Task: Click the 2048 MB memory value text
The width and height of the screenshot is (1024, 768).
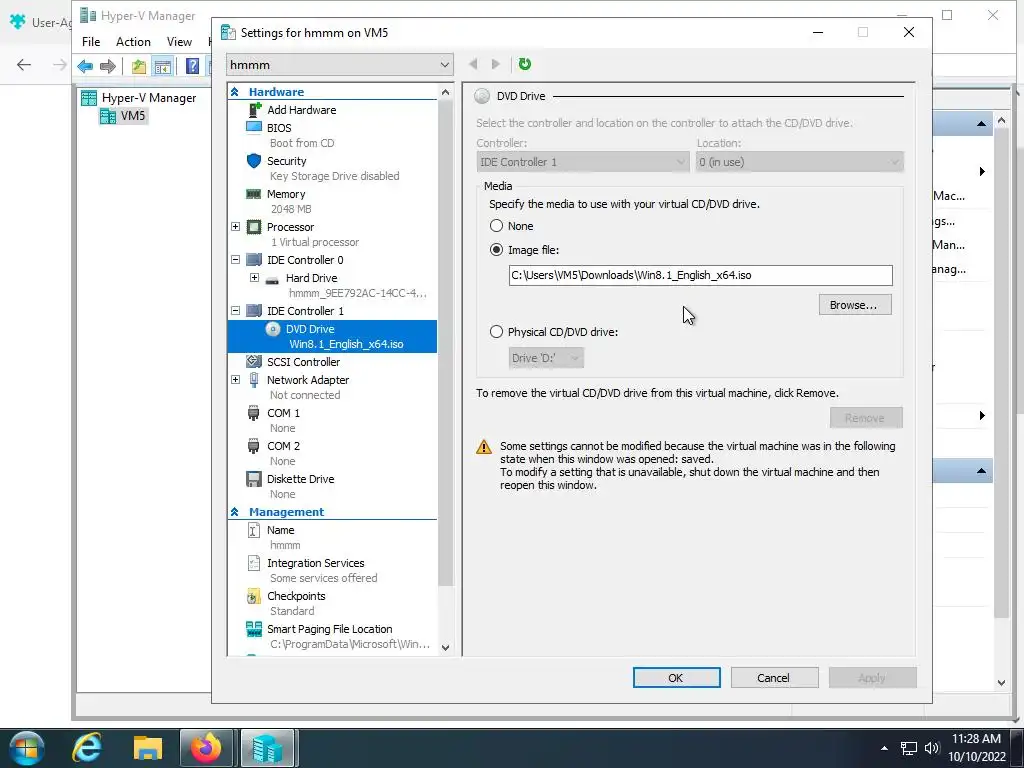Action: click(291, 209)
